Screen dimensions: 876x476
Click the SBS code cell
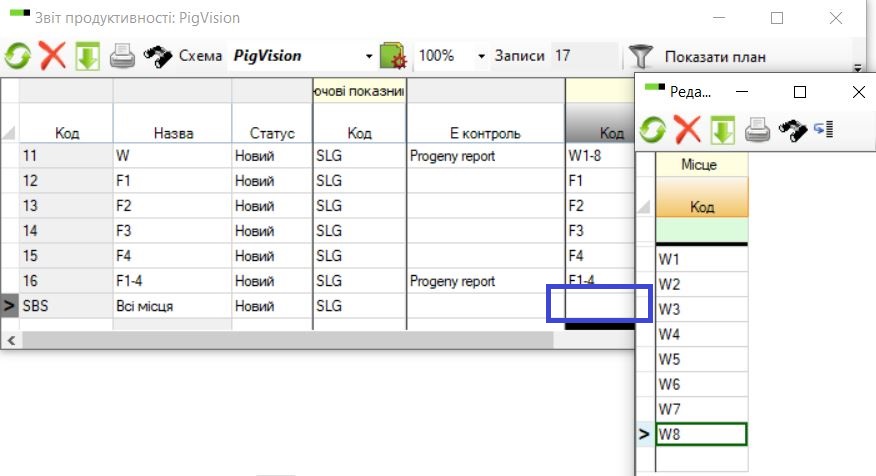pyautogui.click(x=66, y=306)
